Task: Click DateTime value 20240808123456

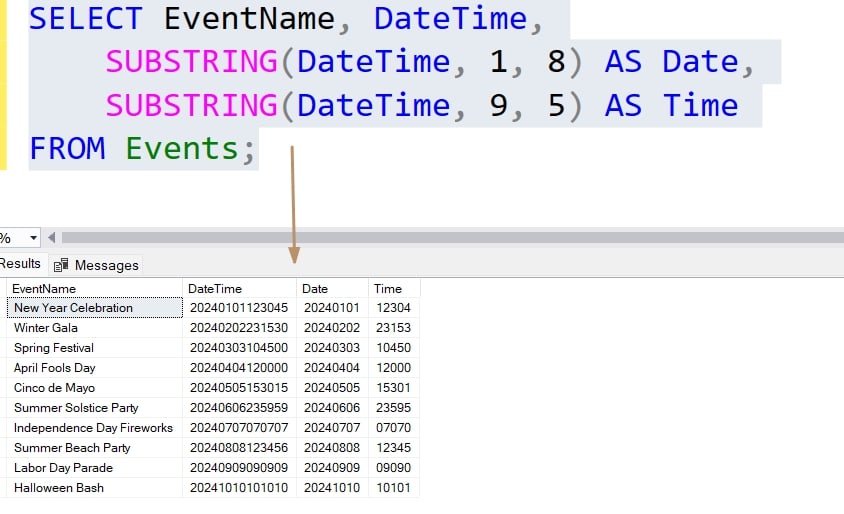Action: click(239, 448)
